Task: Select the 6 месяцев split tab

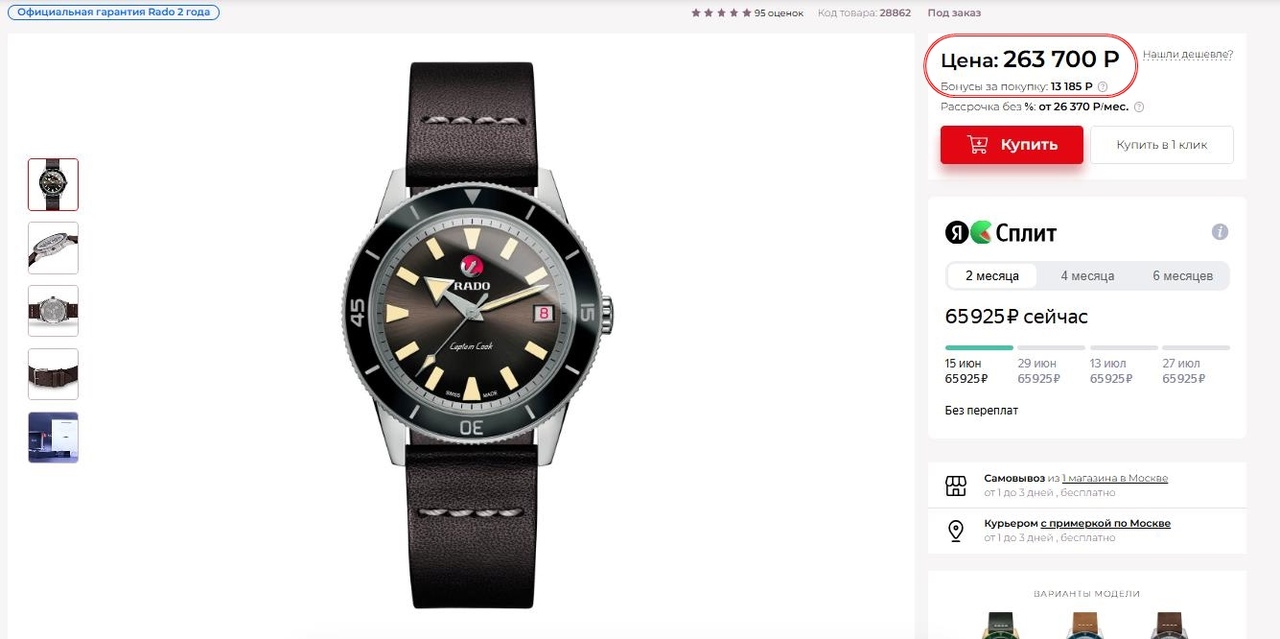Action: click(x=1182, y=276)
